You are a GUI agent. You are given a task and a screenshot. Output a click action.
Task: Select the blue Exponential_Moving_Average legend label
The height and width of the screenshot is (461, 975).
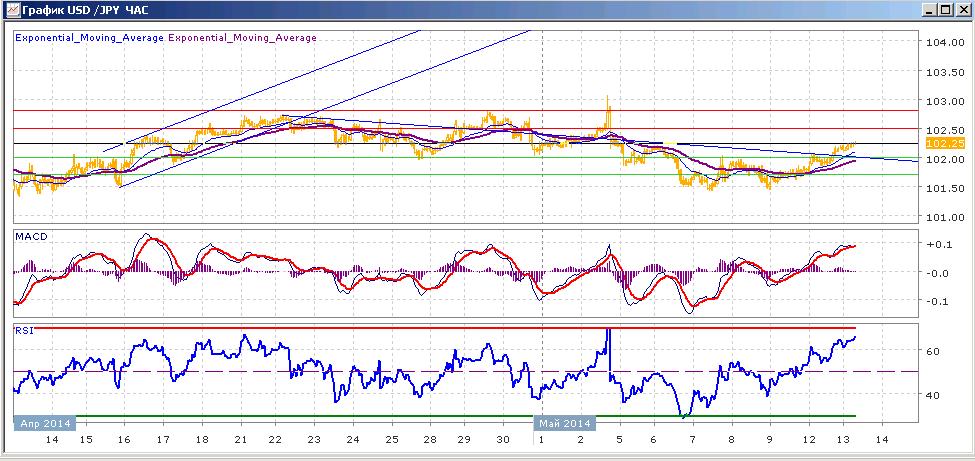point(89,37)
